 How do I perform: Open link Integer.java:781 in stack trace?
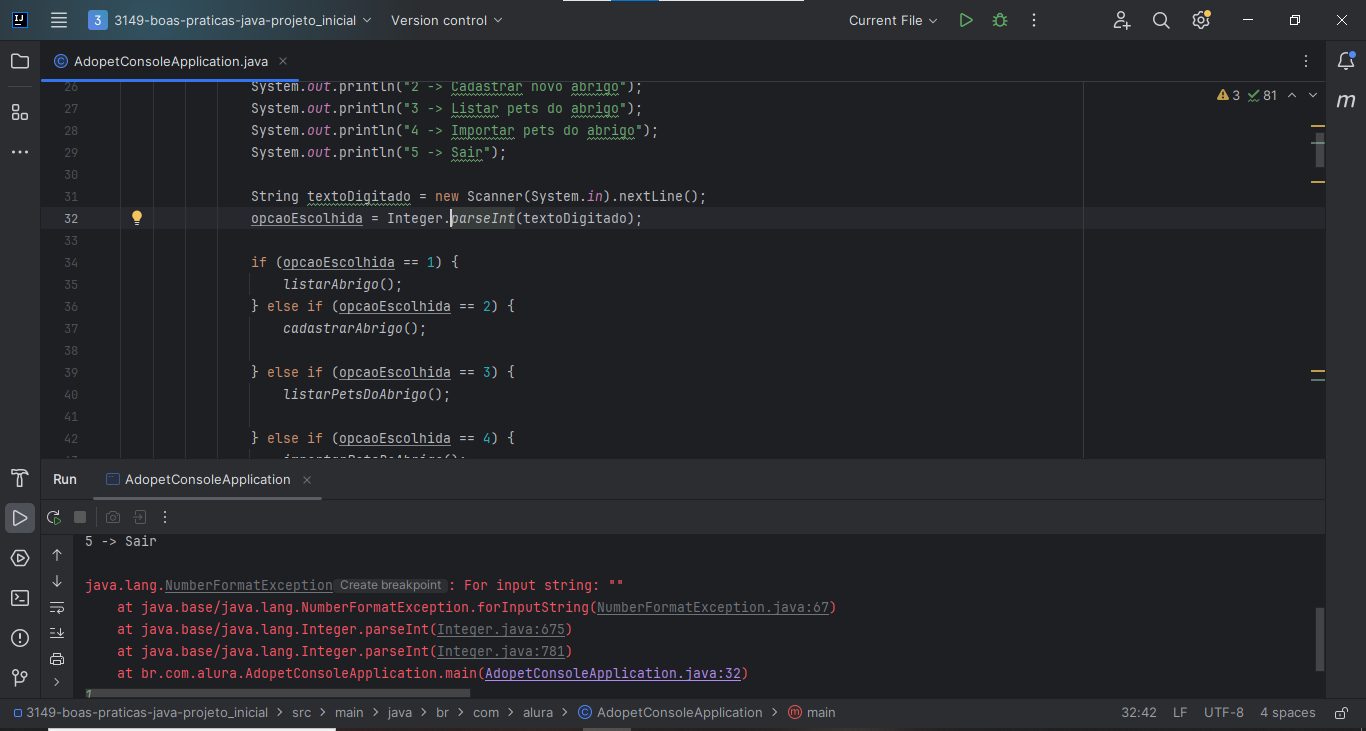(501, 651)
